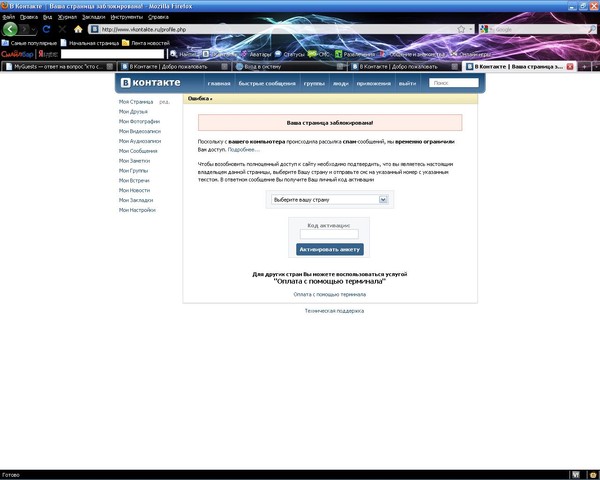The width and height of the screenshot is (600, 480).
Task: Open the address bar history dropdown
Action: tap(470, 29)
